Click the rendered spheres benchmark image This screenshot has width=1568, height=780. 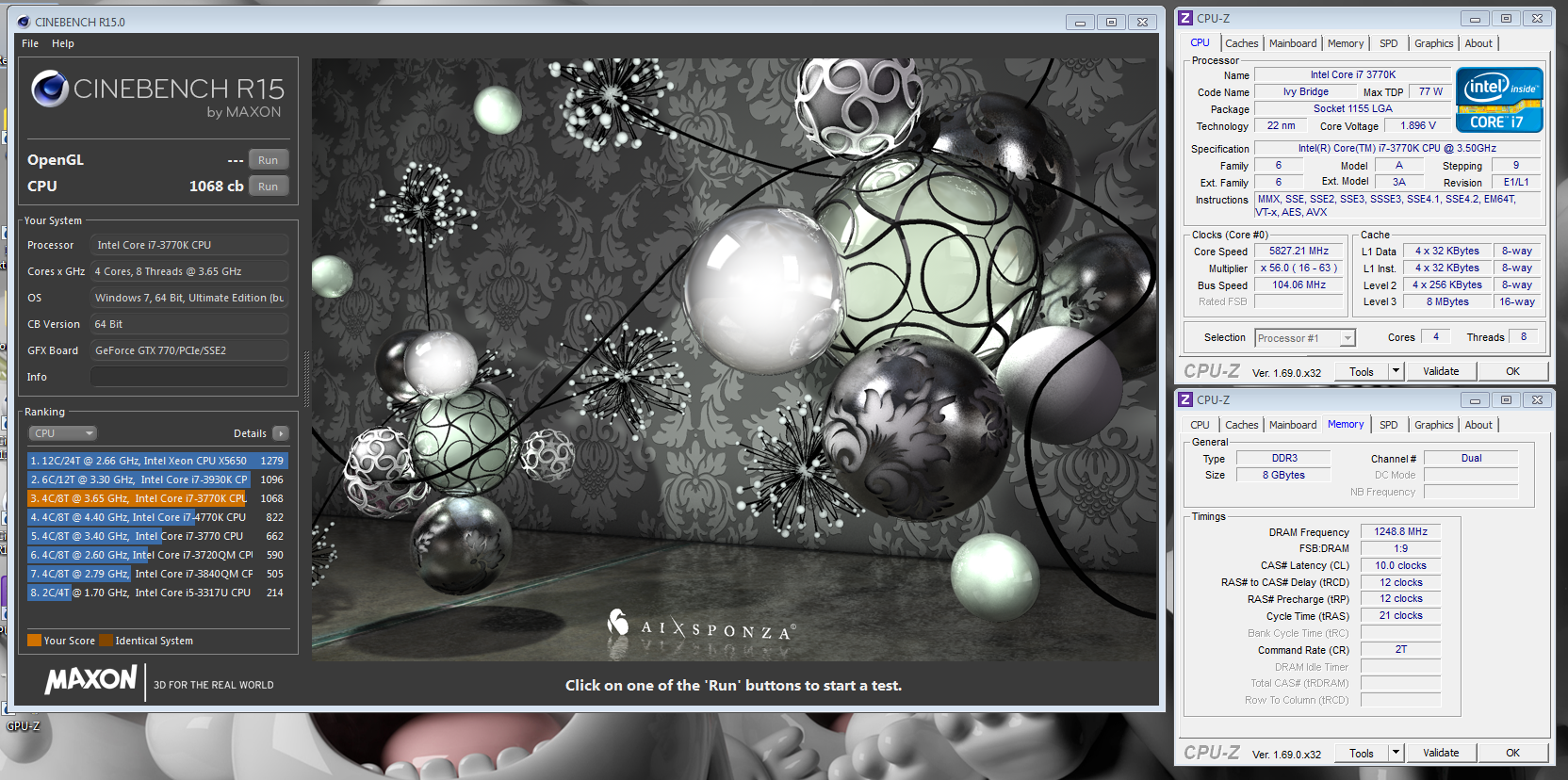tap(734, 359)
